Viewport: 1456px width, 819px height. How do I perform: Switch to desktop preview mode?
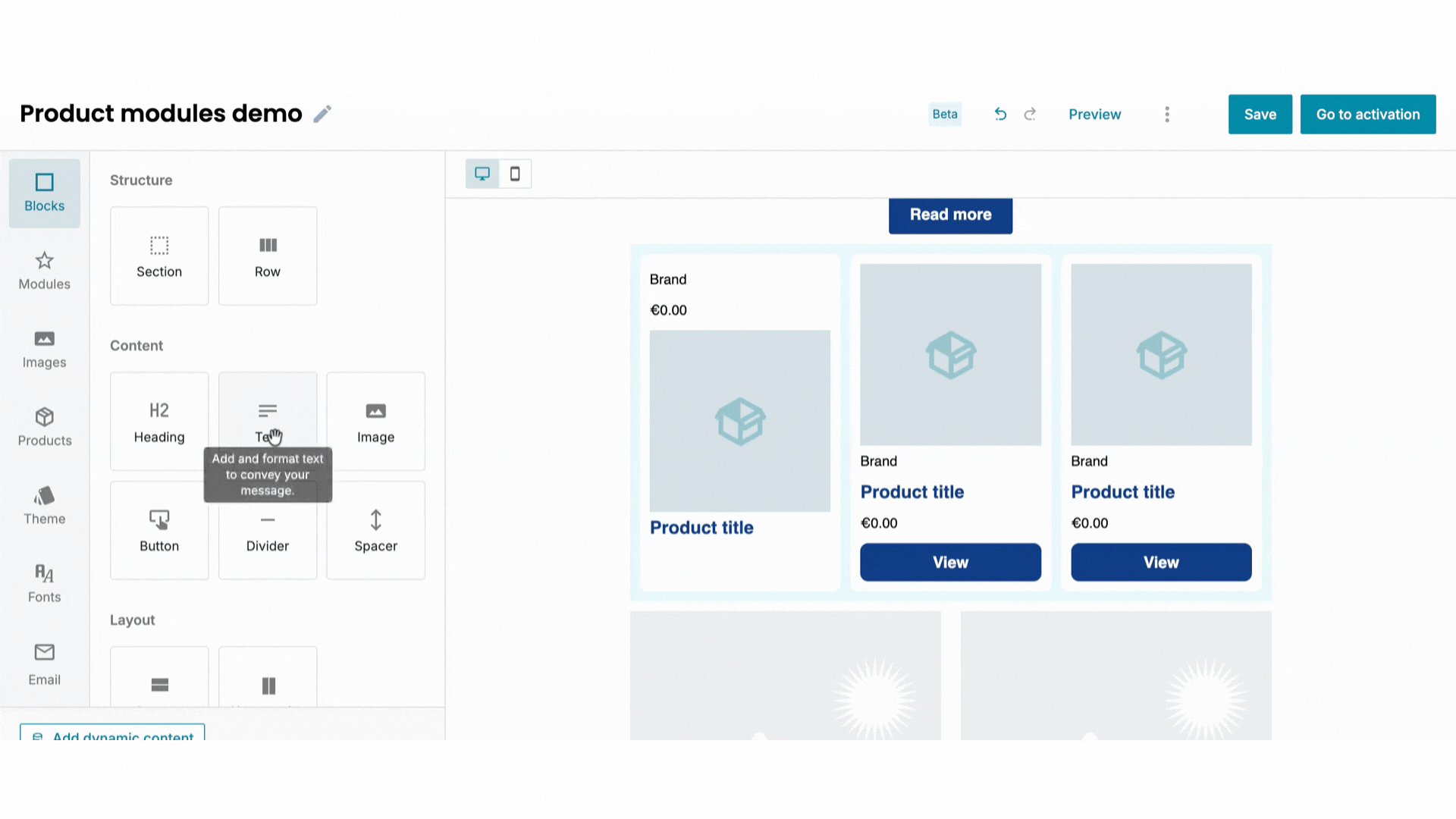coord(482,174)
